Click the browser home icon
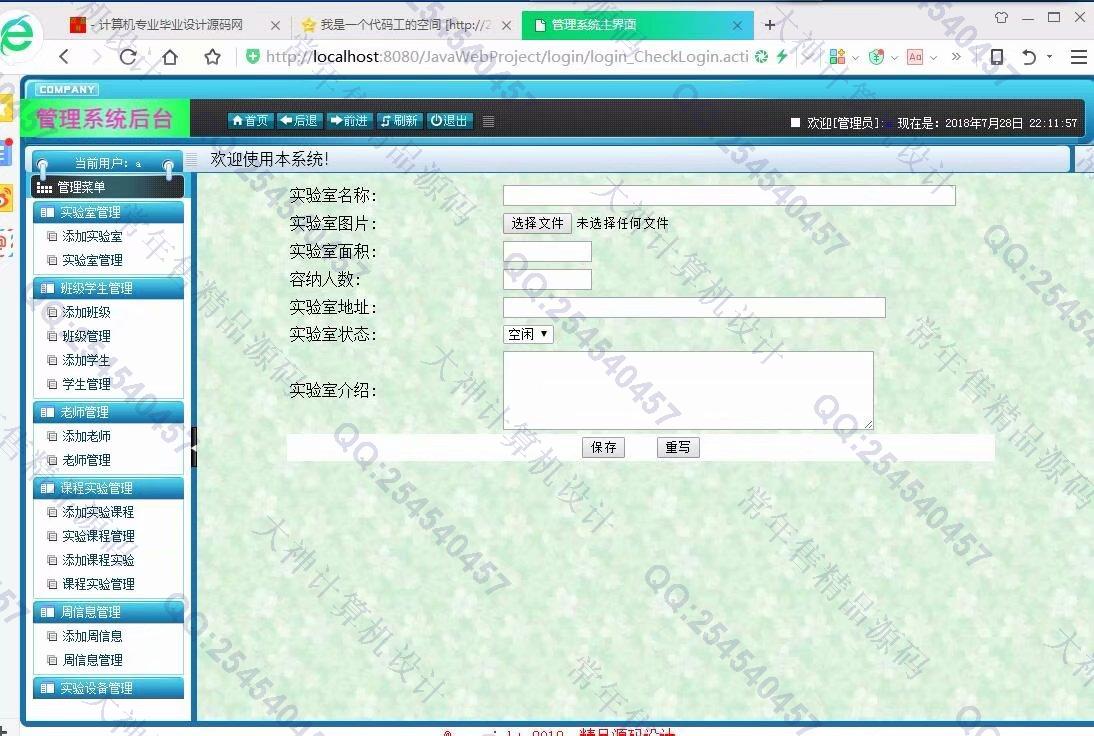This screenshot has width=1094, height=736. (170, 57)
